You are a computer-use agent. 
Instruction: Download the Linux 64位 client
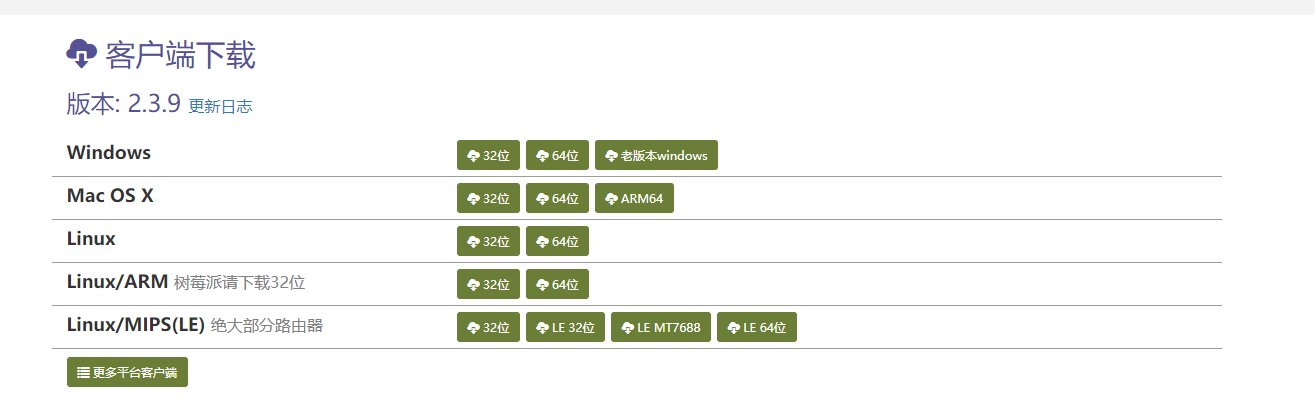pyautogui.click(x=557, y=241)
